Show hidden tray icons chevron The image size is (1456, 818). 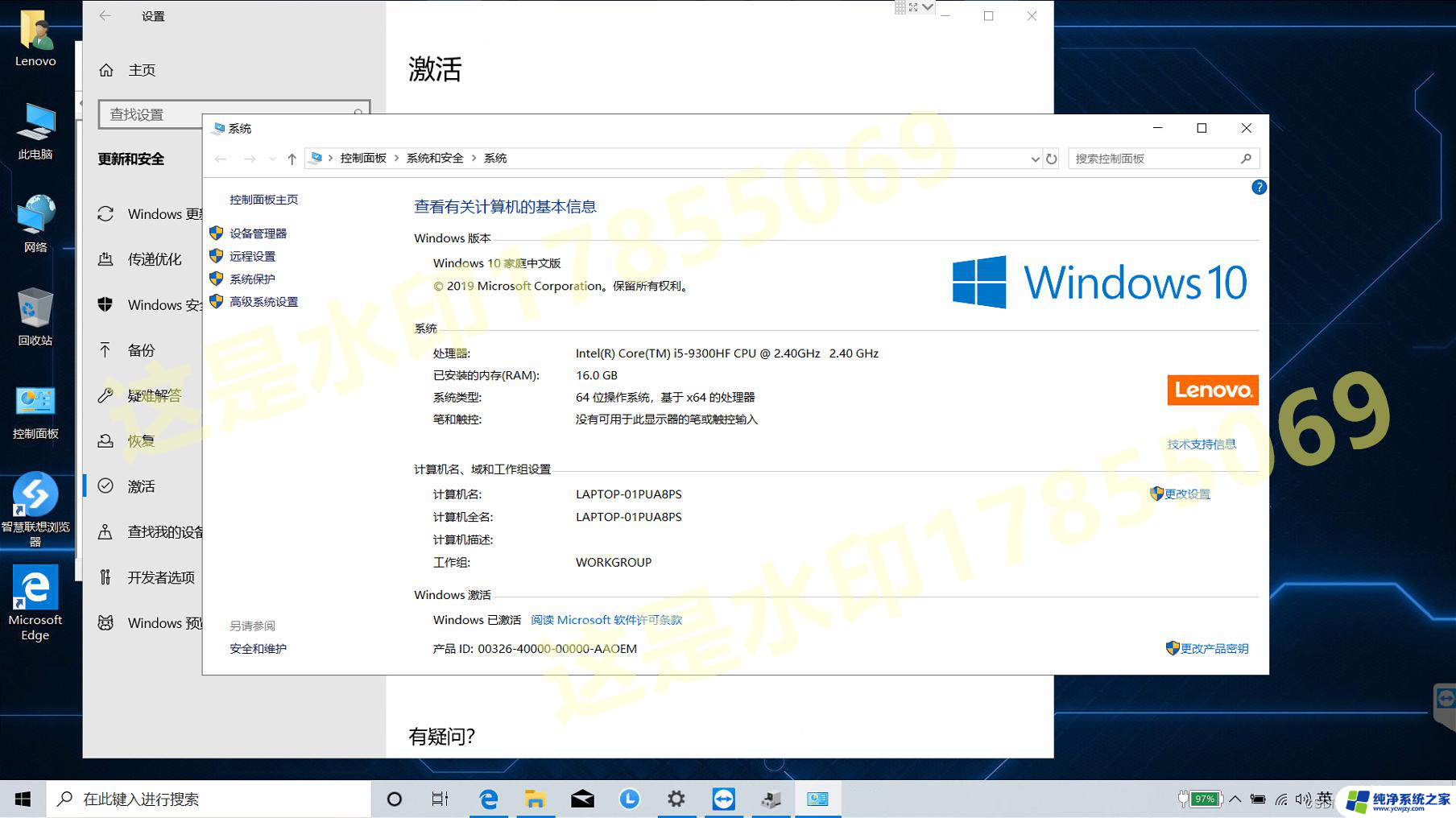tap(1235, 799)
